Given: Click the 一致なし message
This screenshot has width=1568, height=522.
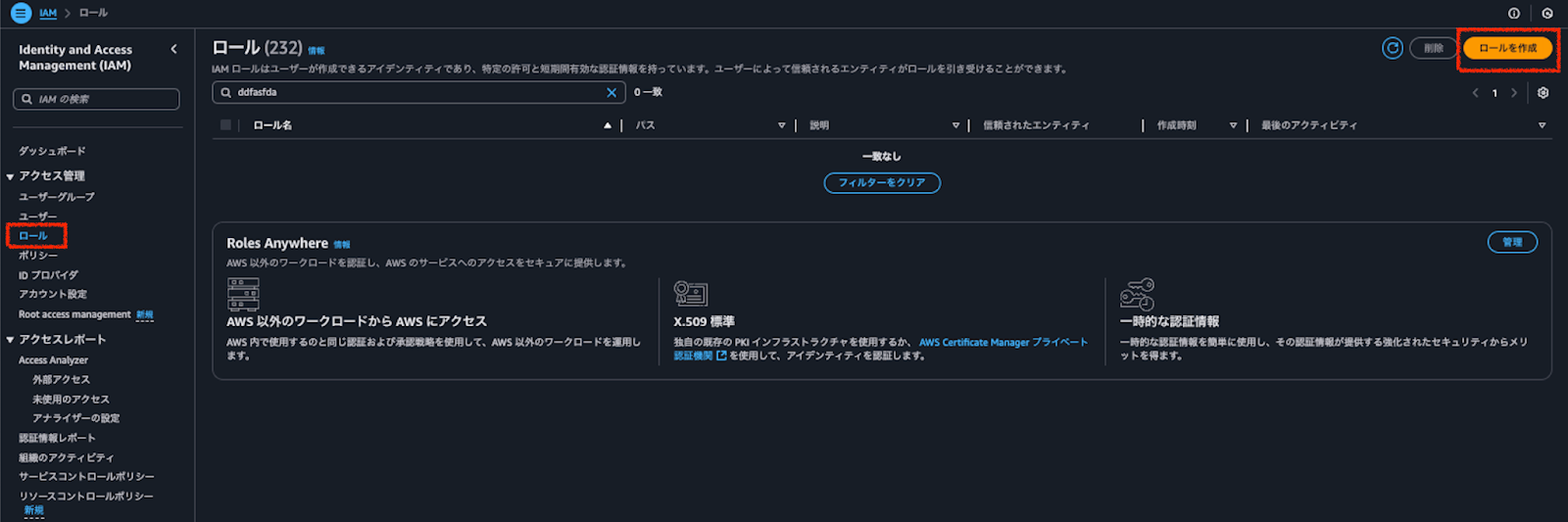Looking at the screenshot, I should pyautogui.click(x=882, y=157).
